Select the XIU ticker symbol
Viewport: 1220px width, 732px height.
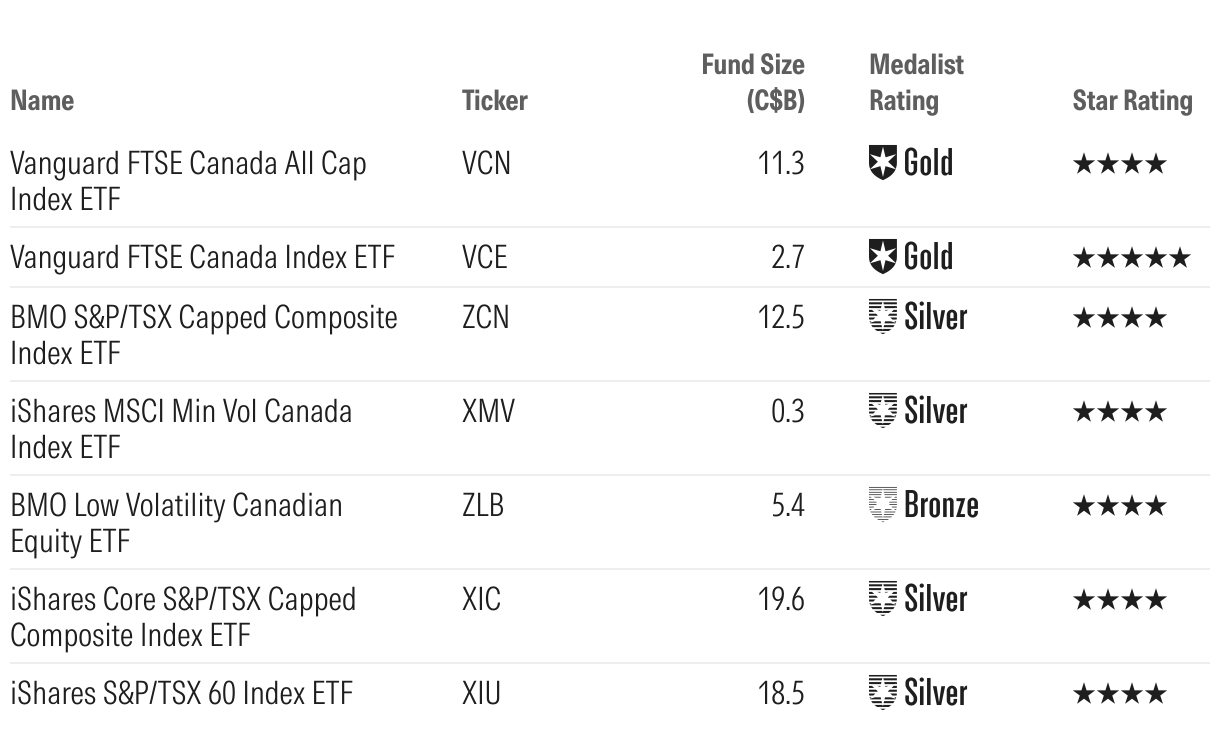click(x=481, y=693)
